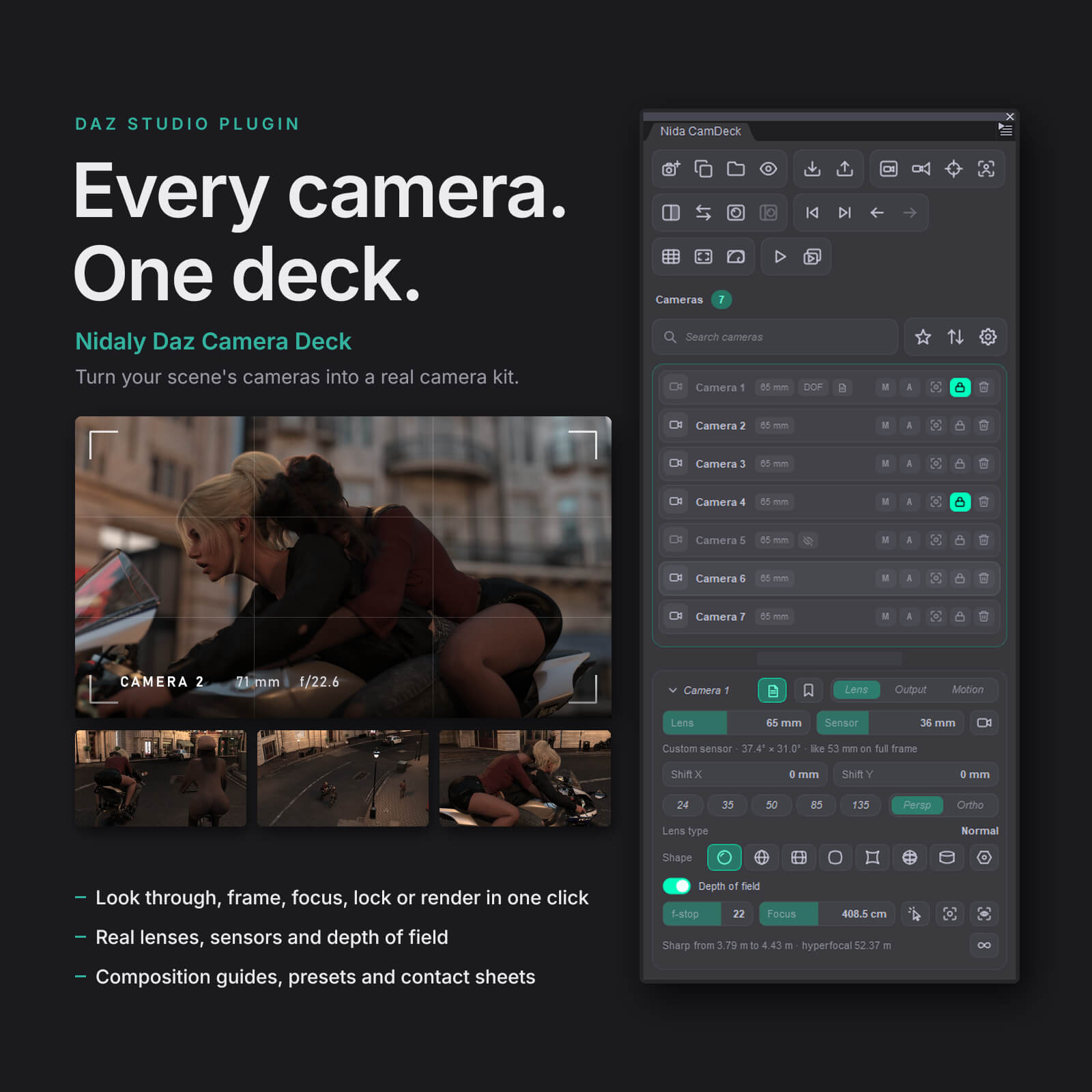Delete Camera 3 with trash icon
The height and width of the screenshot is (1092, 1092).
983,463
